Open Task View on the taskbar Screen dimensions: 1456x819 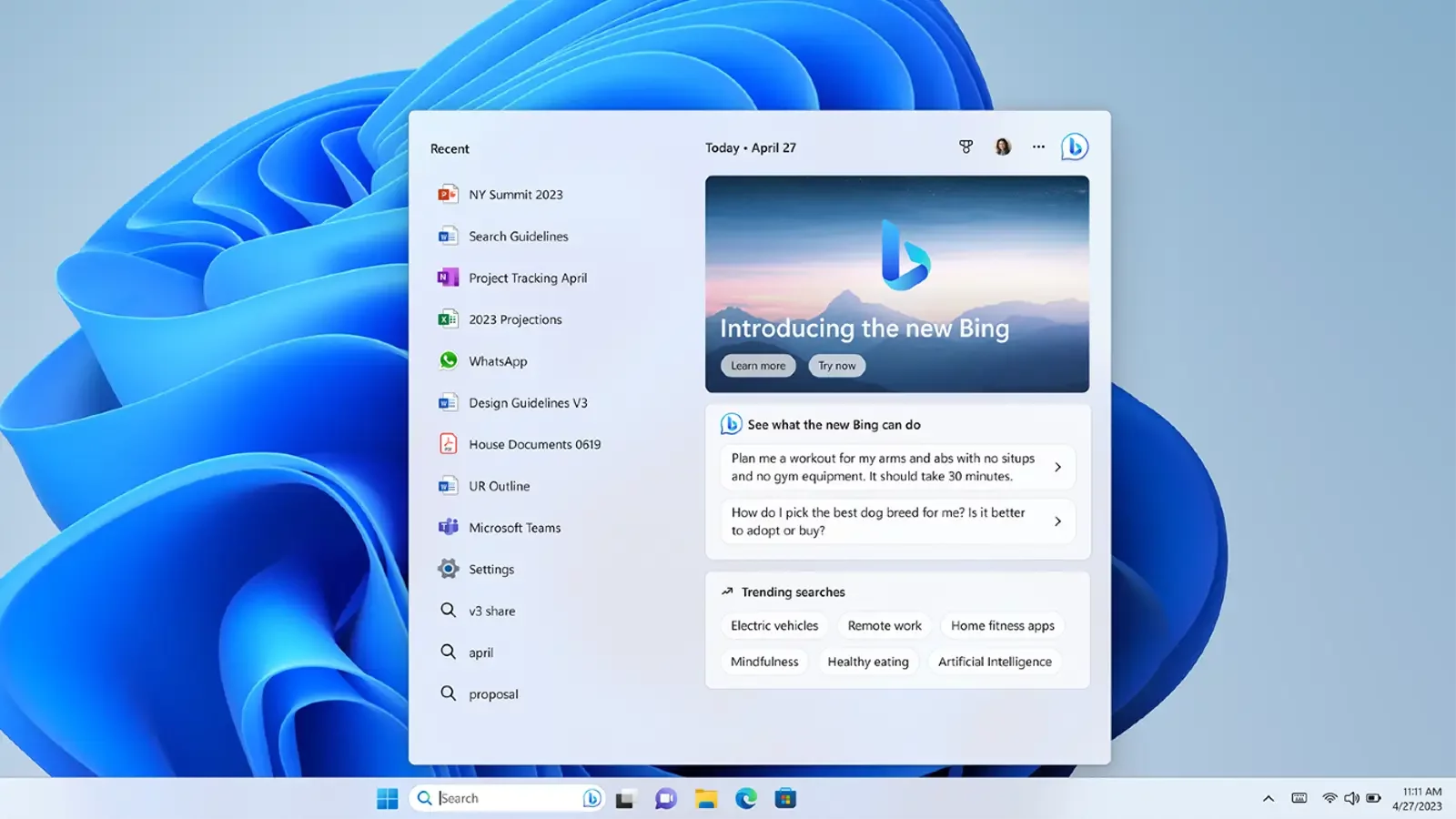point(624,799)
